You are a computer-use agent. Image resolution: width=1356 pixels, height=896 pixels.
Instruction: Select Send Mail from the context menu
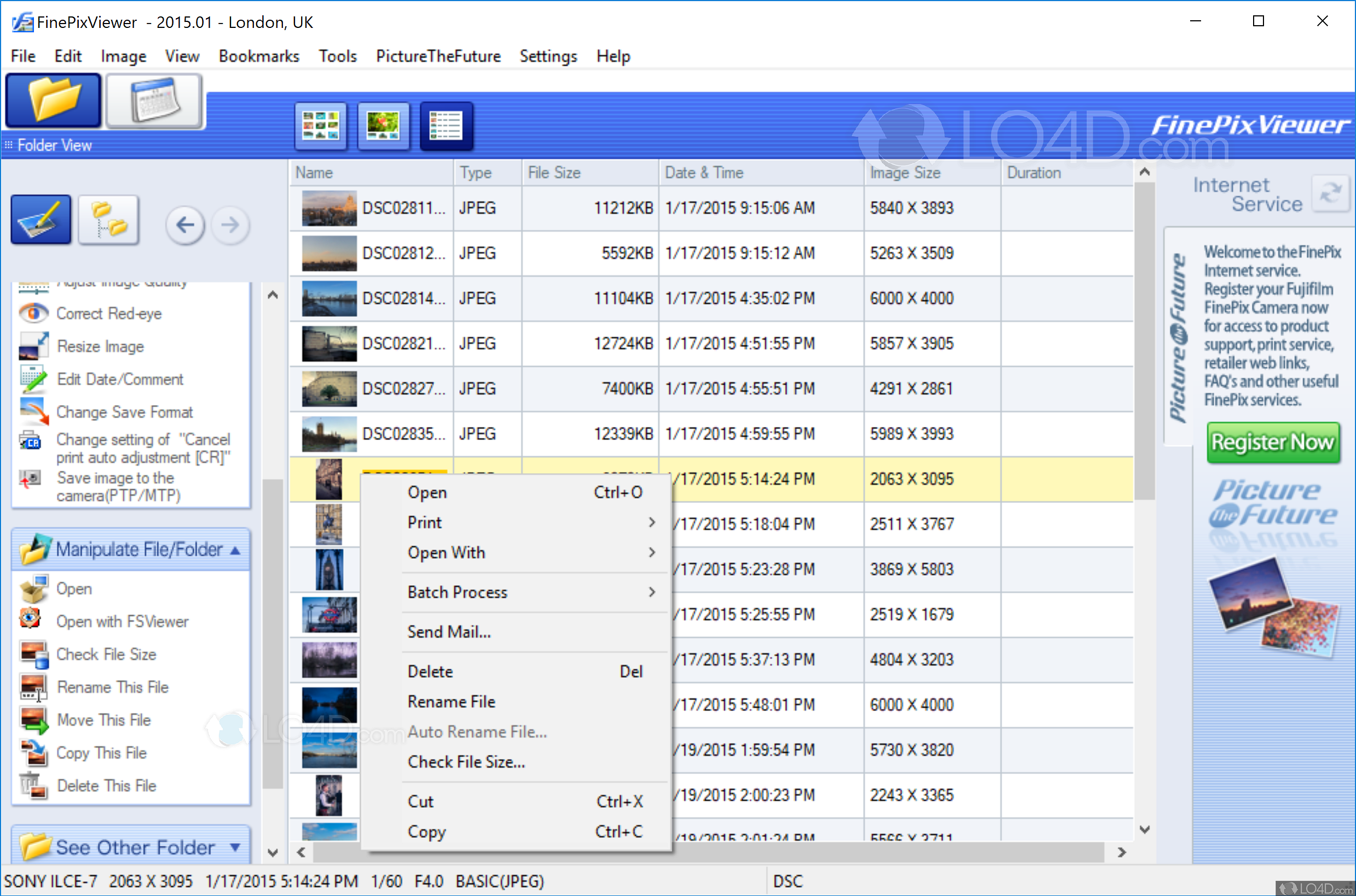pos(449,632)
